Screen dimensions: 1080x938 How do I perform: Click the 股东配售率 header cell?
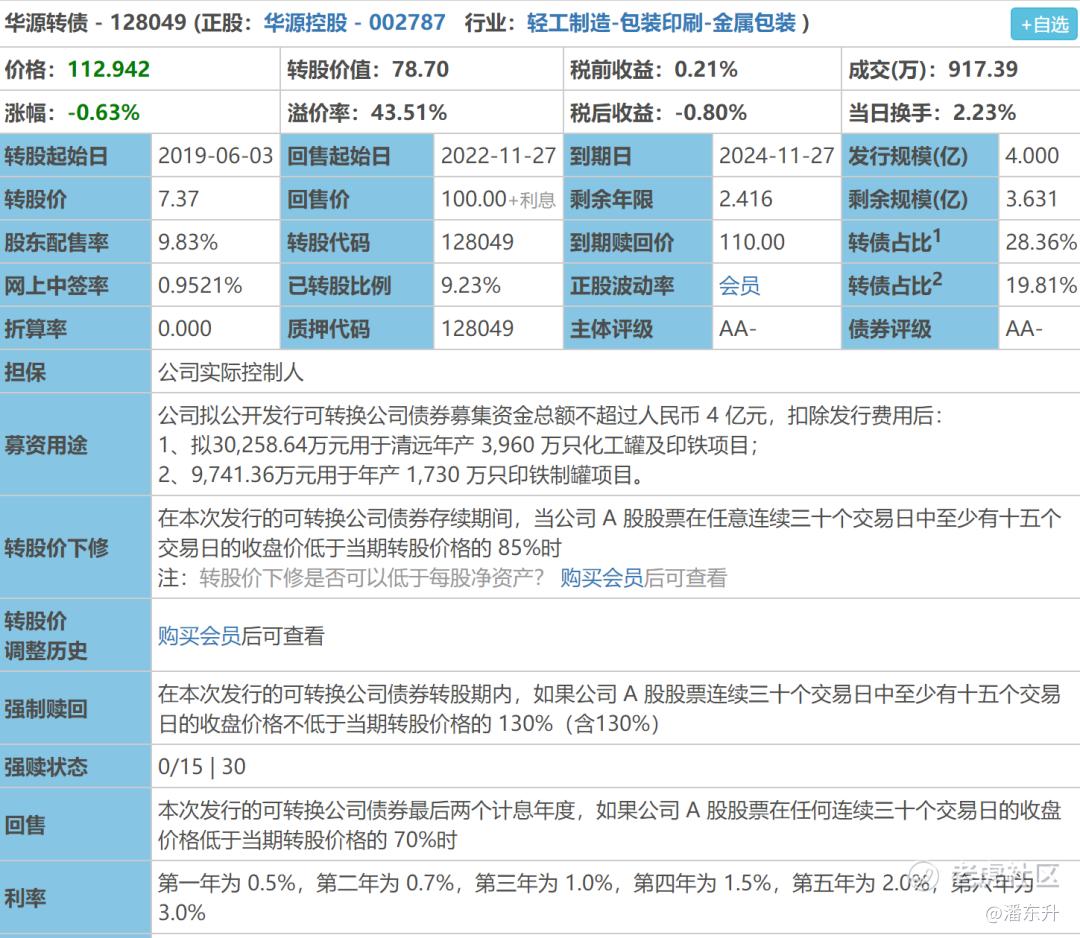pyautogui.click(x=75, y=242)
